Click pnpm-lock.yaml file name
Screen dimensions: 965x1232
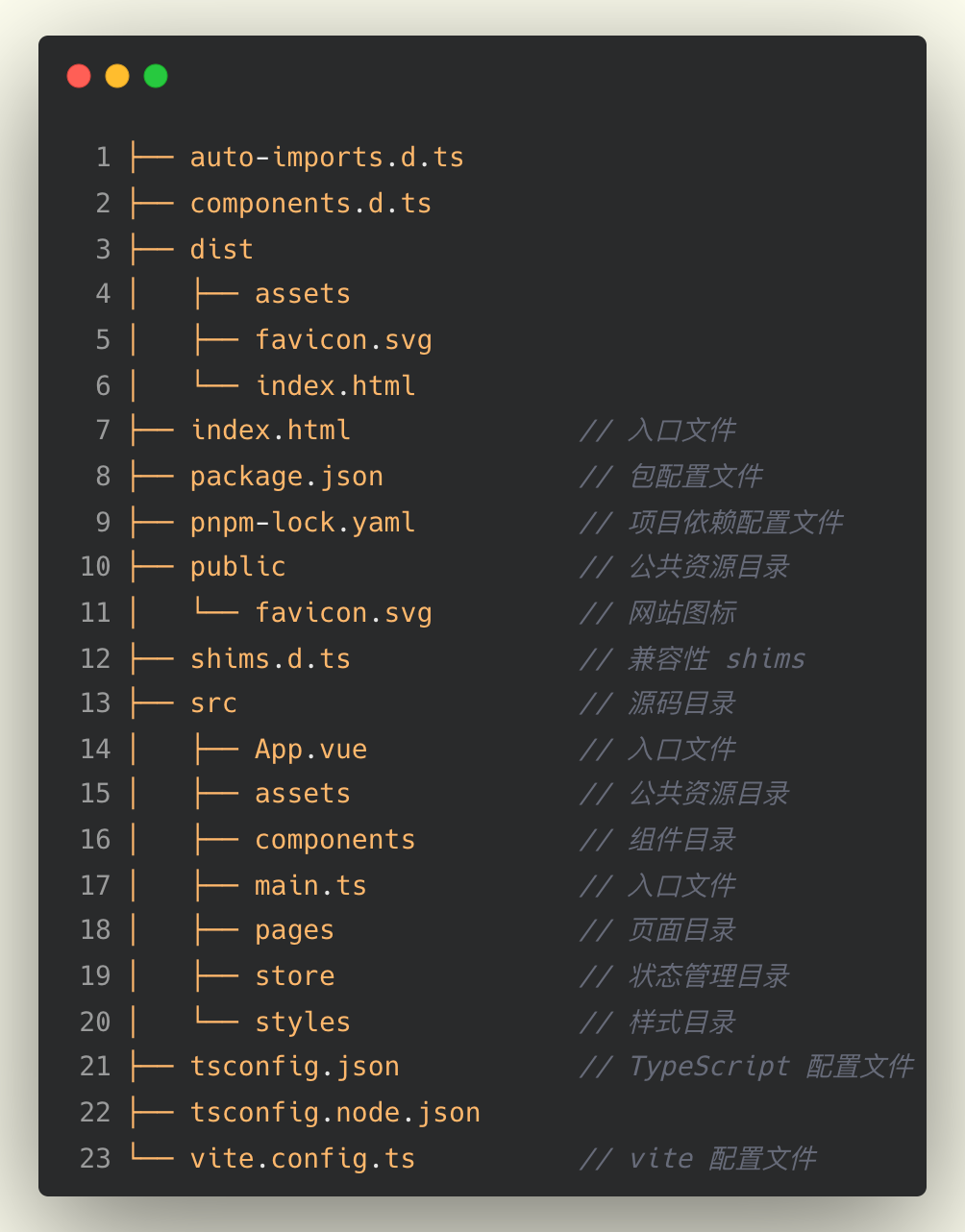click(303, 522)
